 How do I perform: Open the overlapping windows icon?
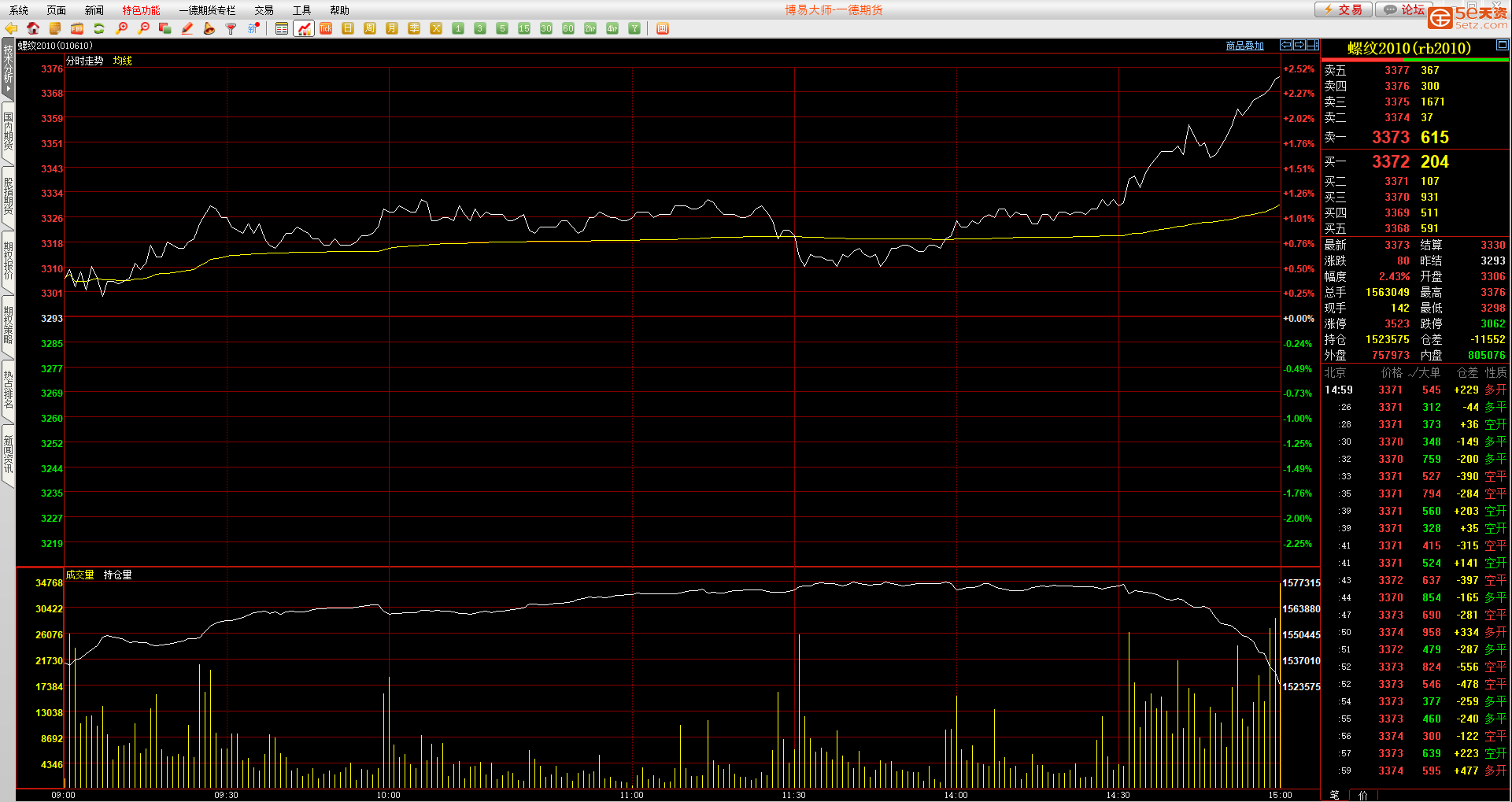(x=165, y=28)
